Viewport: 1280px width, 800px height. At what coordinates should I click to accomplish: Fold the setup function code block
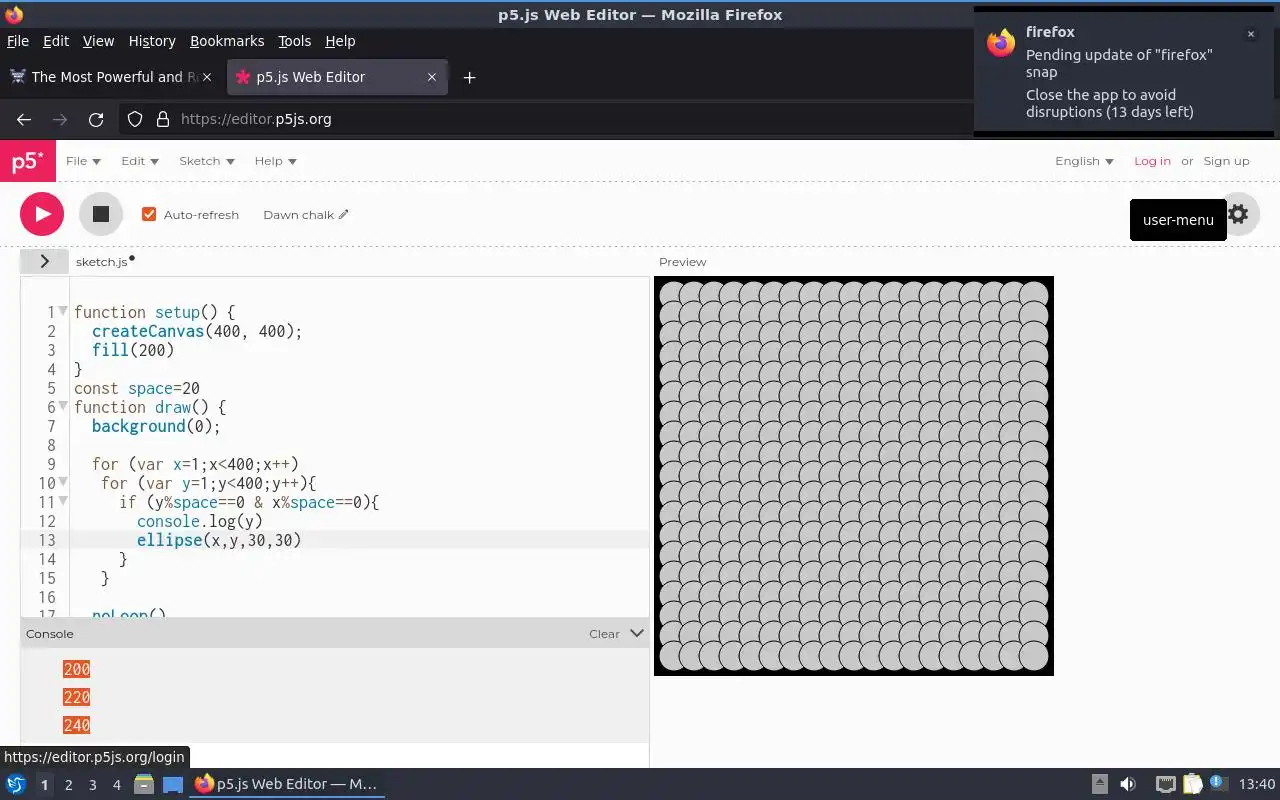coord(63,311)
